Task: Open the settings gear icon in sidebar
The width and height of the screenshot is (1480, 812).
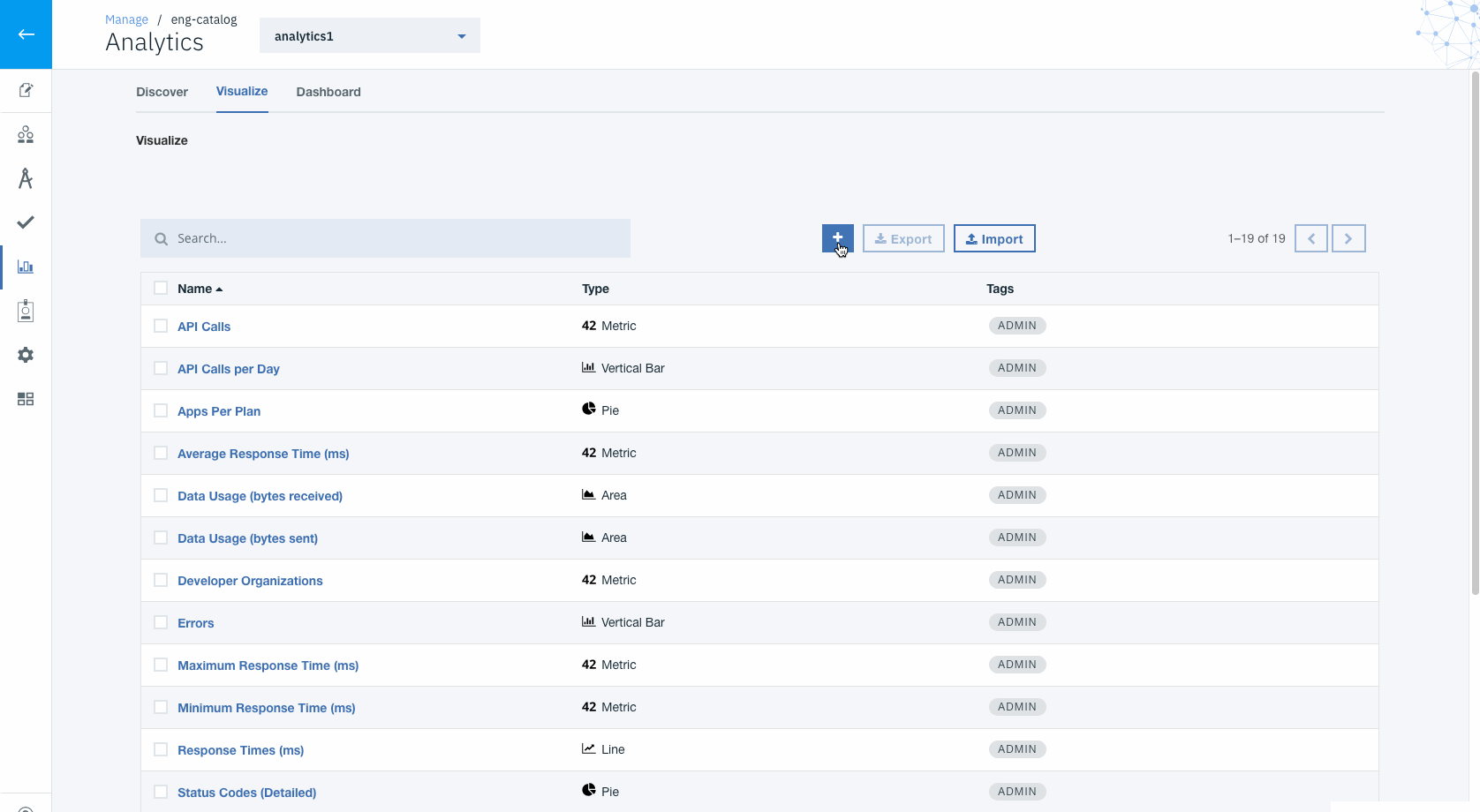Action: tap(26, 355)
